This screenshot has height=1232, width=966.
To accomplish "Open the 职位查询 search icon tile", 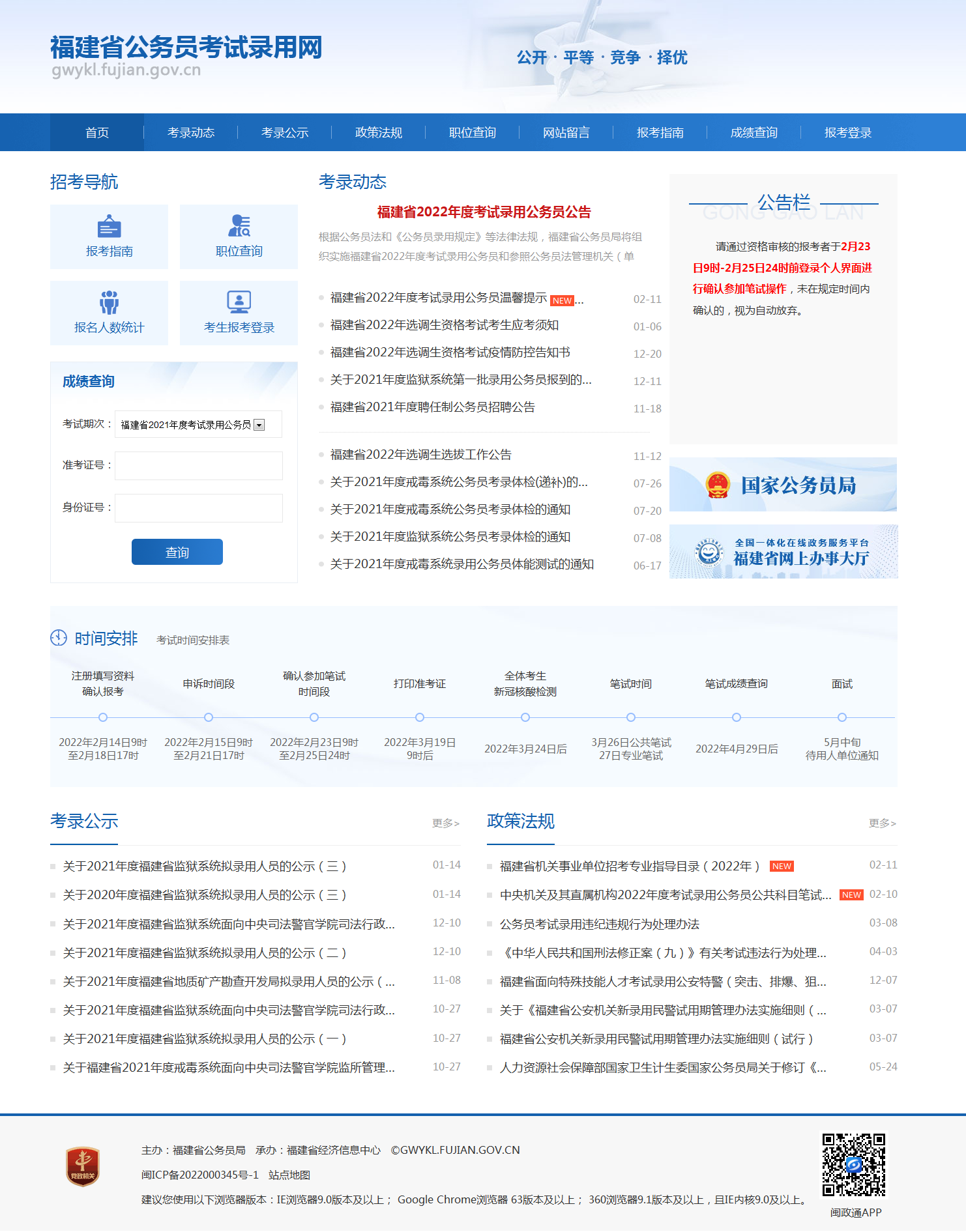I will 239,226.
